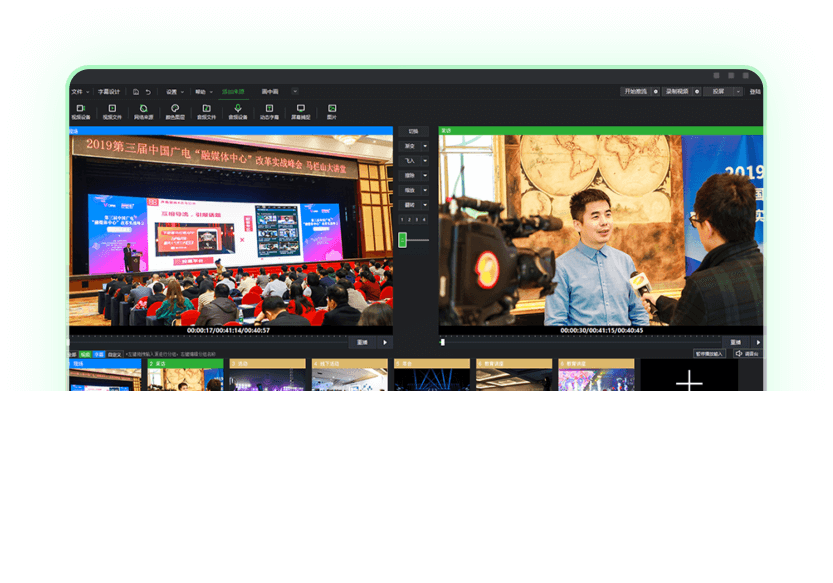Click the 切换 switch button
Image resolution: width=833 pixels, height=583 pixels.
pos(413,131)
